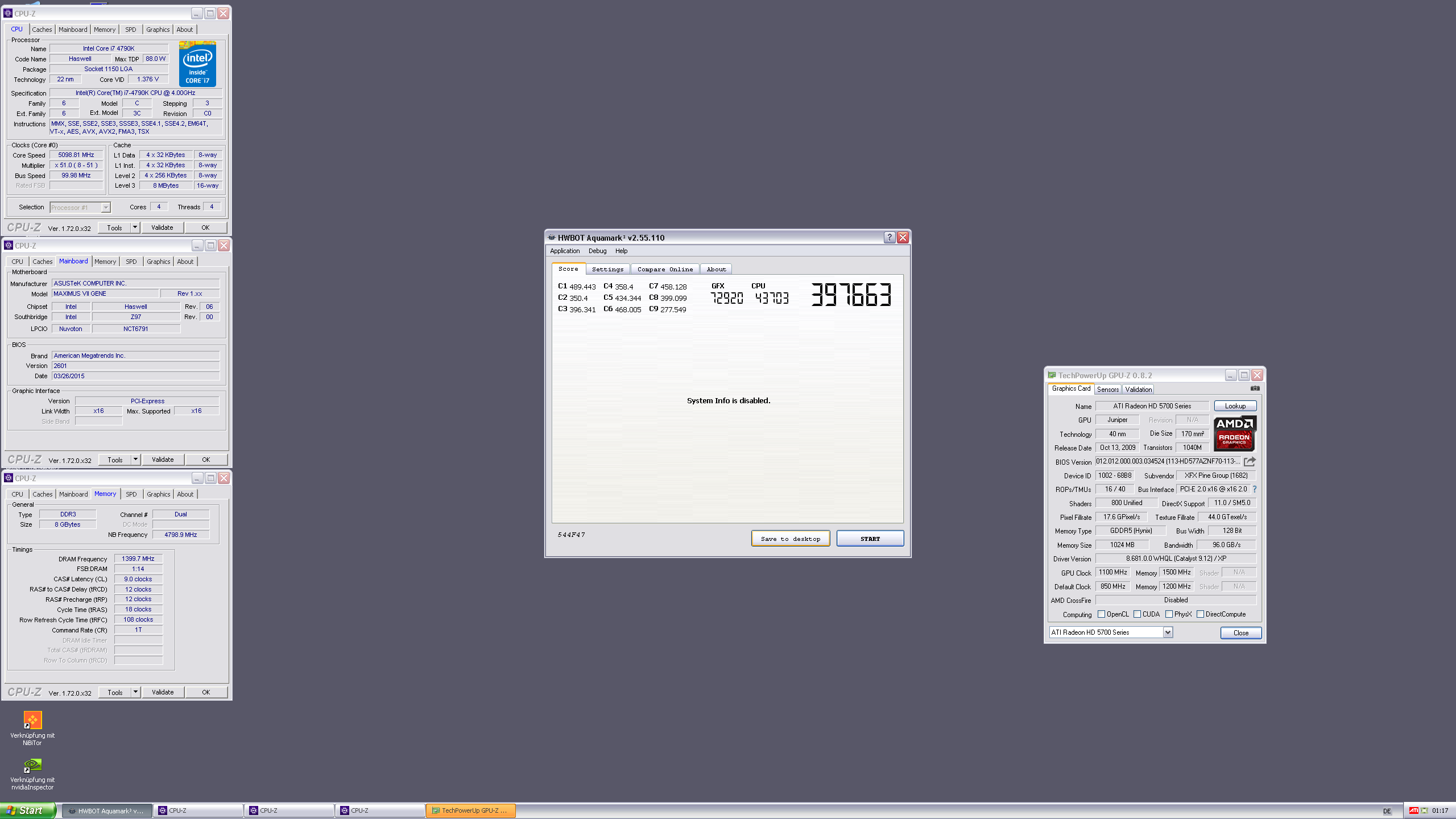Toggle the DirectCompute checkbox in GPU-Z
The width and height of the screenshot is (1456, 819).
pyautogui.click(x=1201, y=614)
